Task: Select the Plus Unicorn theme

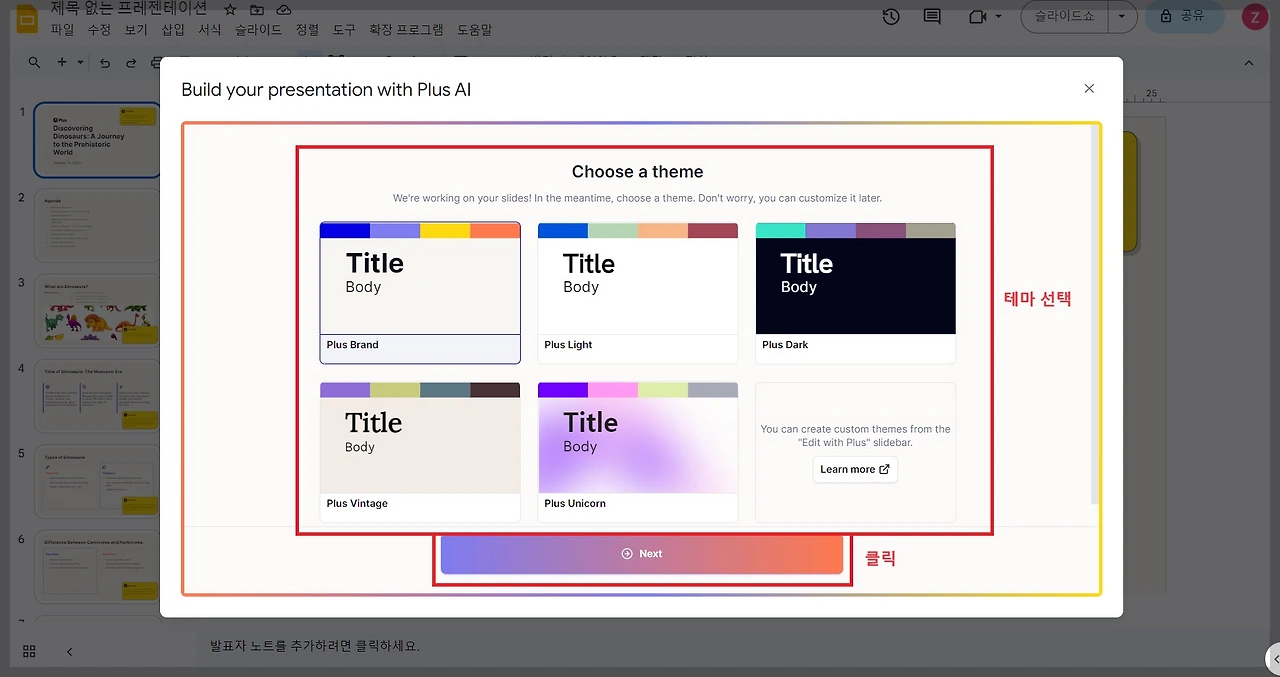Action: pyautogui.click(x=638, y=451)
